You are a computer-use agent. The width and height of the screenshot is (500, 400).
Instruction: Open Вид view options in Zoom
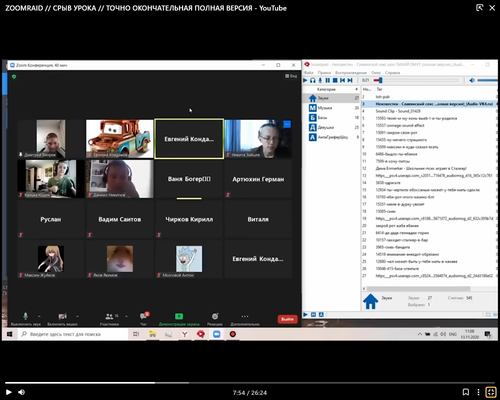point(291,76)
